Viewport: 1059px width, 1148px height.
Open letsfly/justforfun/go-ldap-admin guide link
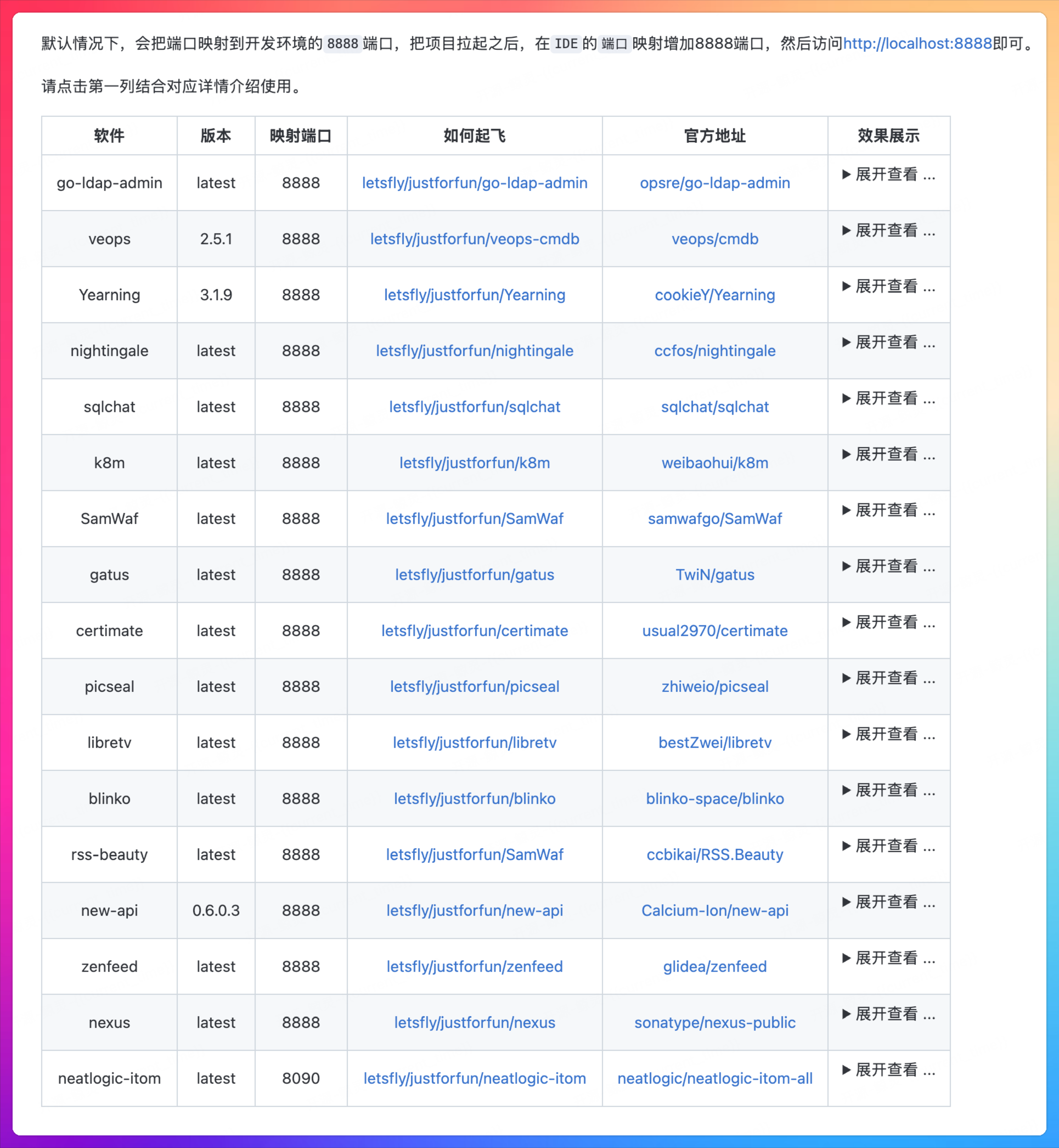point(474,183)
